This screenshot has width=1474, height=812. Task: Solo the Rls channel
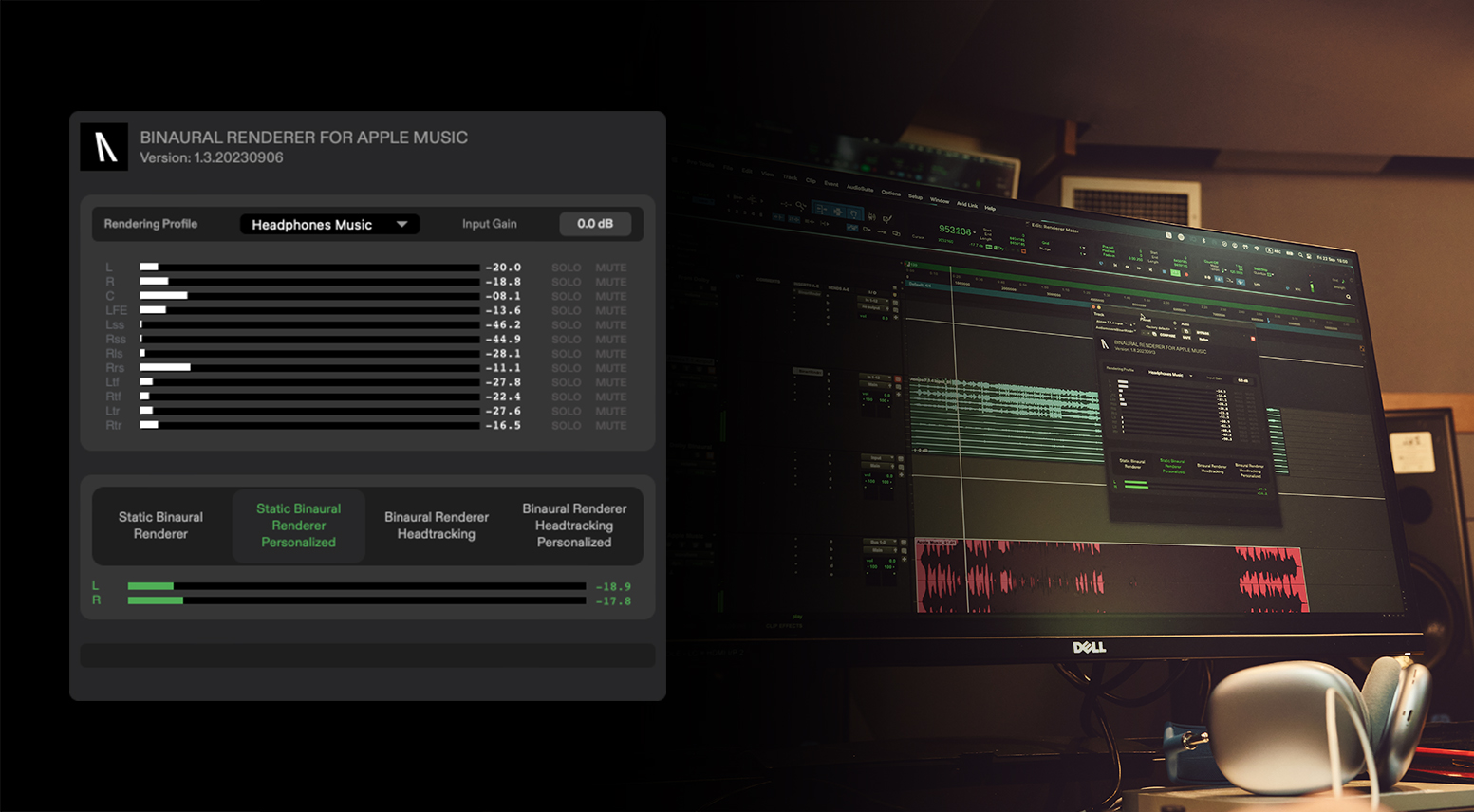pyautogui.click(x=567, y=353)
